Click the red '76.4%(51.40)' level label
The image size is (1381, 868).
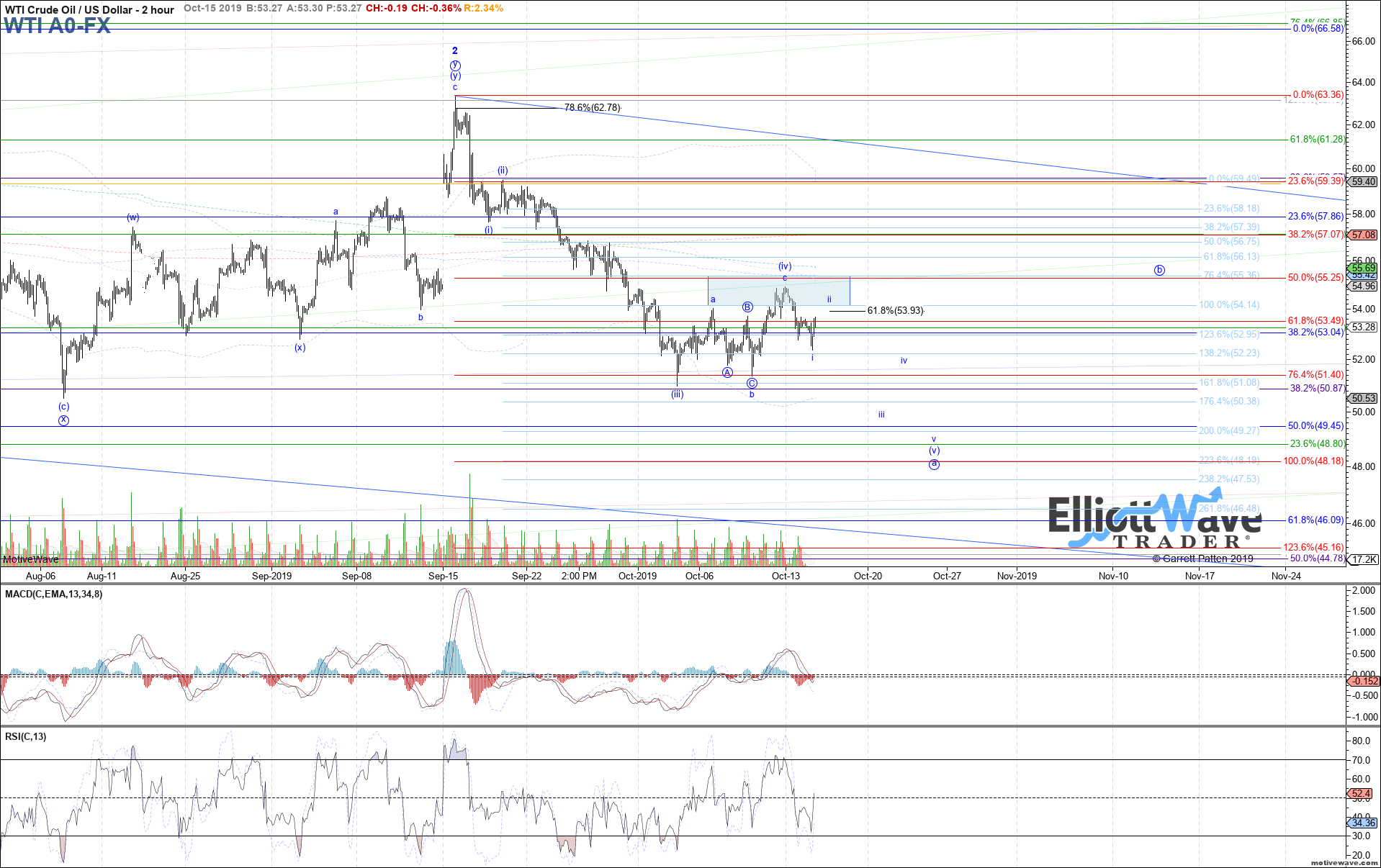pyautogui.click(x=1316, y=374)
